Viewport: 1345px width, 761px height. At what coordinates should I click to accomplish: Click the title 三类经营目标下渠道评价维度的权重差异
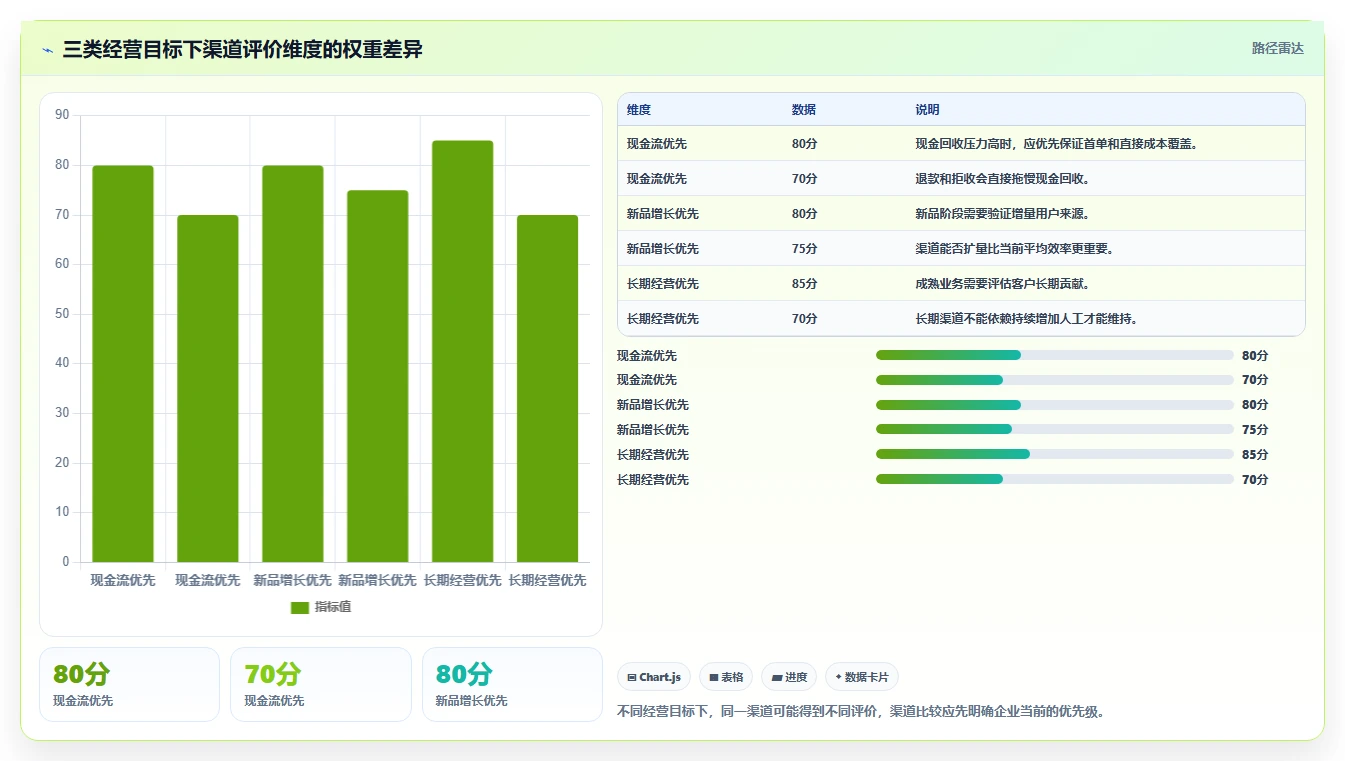pyautogui.click(x=242, y=50)
